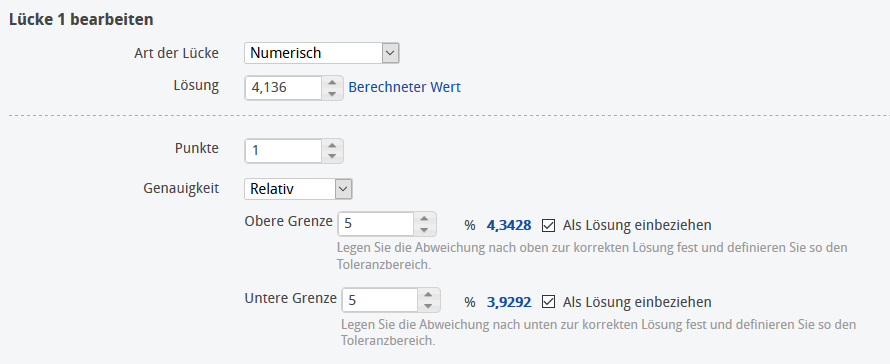Uncheck Als Lösung einbeziehen for Untere Grenze
890x364 pixels.
[x=548, y=302]
